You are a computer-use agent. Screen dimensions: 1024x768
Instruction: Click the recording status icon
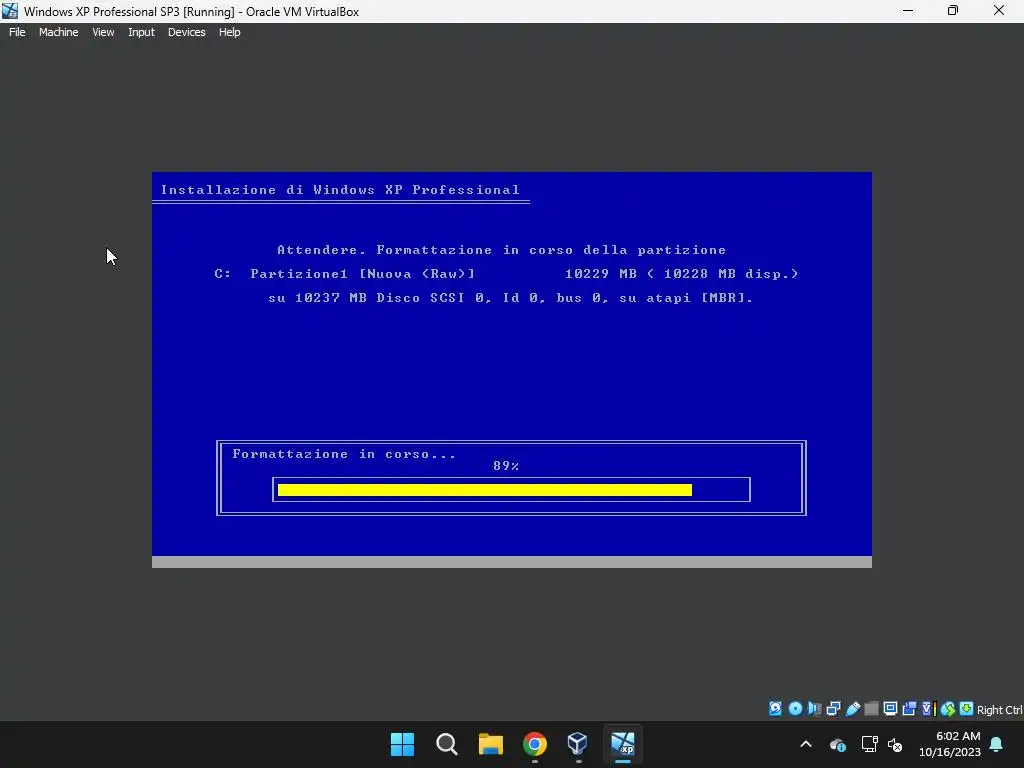tap(909, 709)
